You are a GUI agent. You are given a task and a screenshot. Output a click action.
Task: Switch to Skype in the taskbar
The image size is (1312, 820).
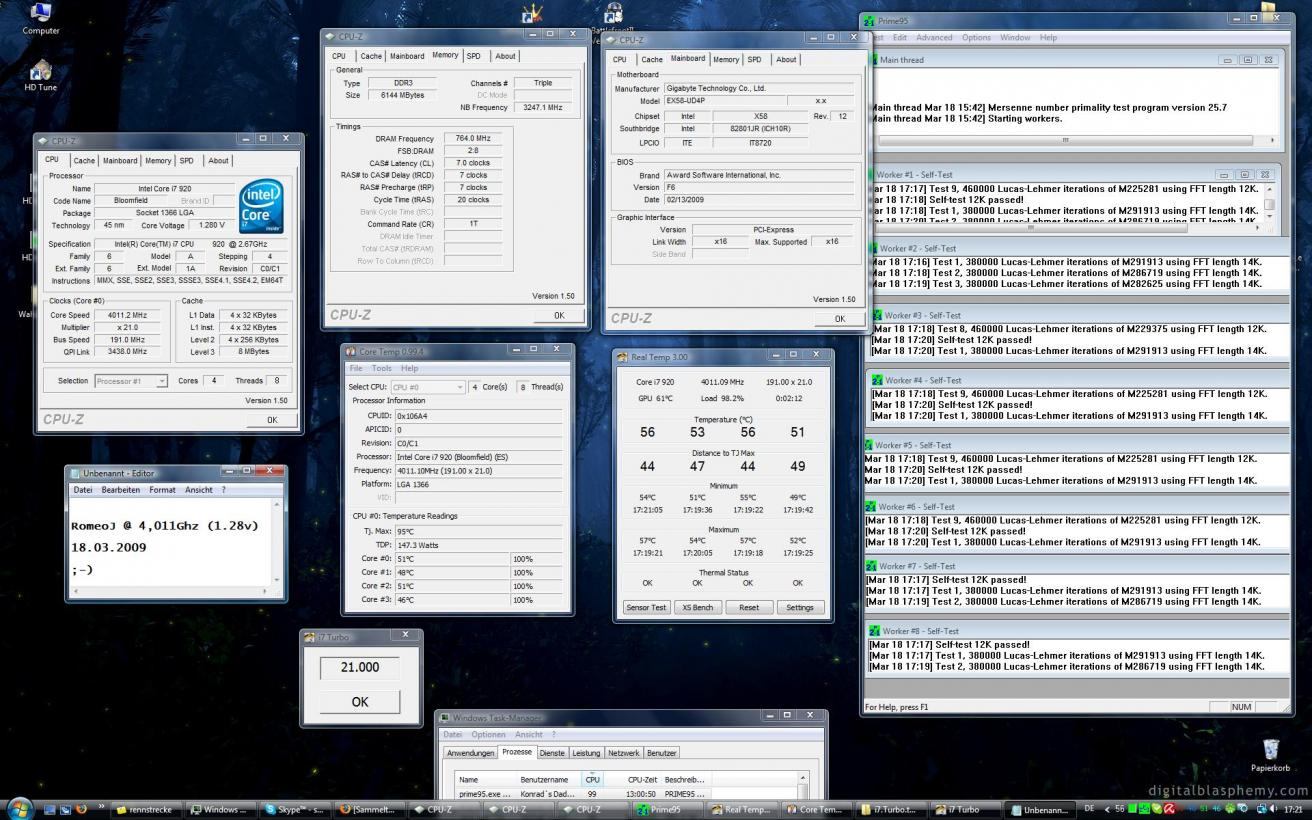[x=295, y=809]
